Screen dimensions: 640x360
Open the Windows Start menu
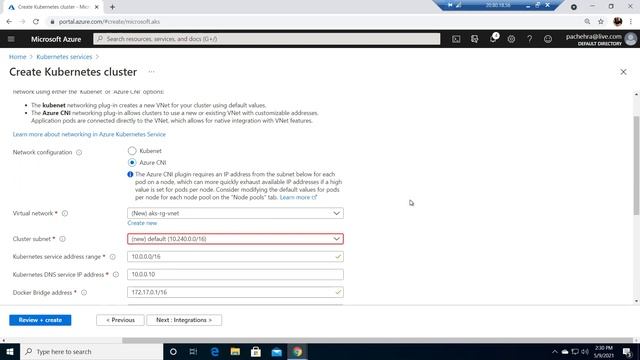coord(10,351)
